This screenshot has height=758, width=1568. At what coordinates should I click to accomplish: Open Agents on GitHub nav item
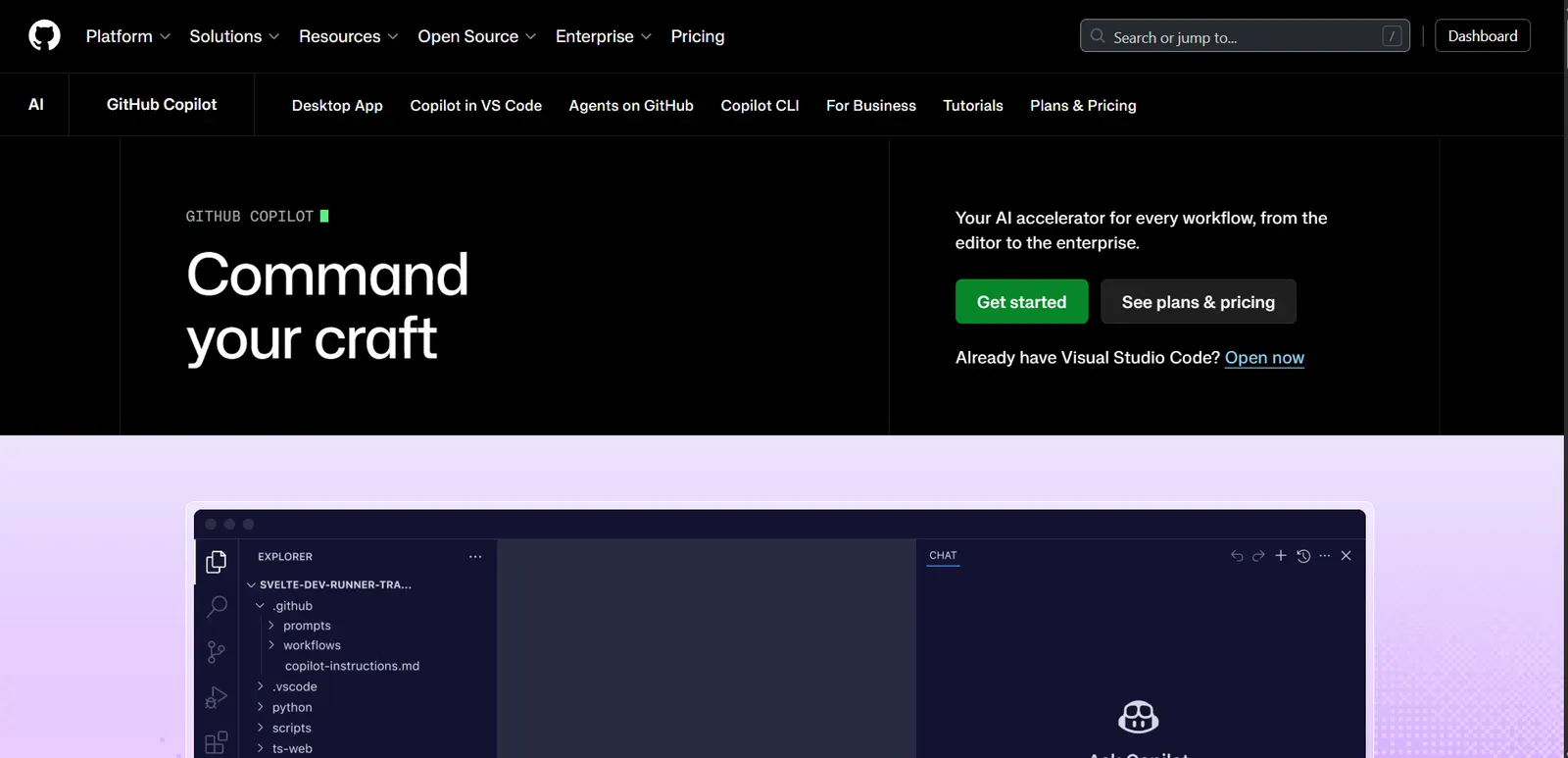tap(631, 106)
